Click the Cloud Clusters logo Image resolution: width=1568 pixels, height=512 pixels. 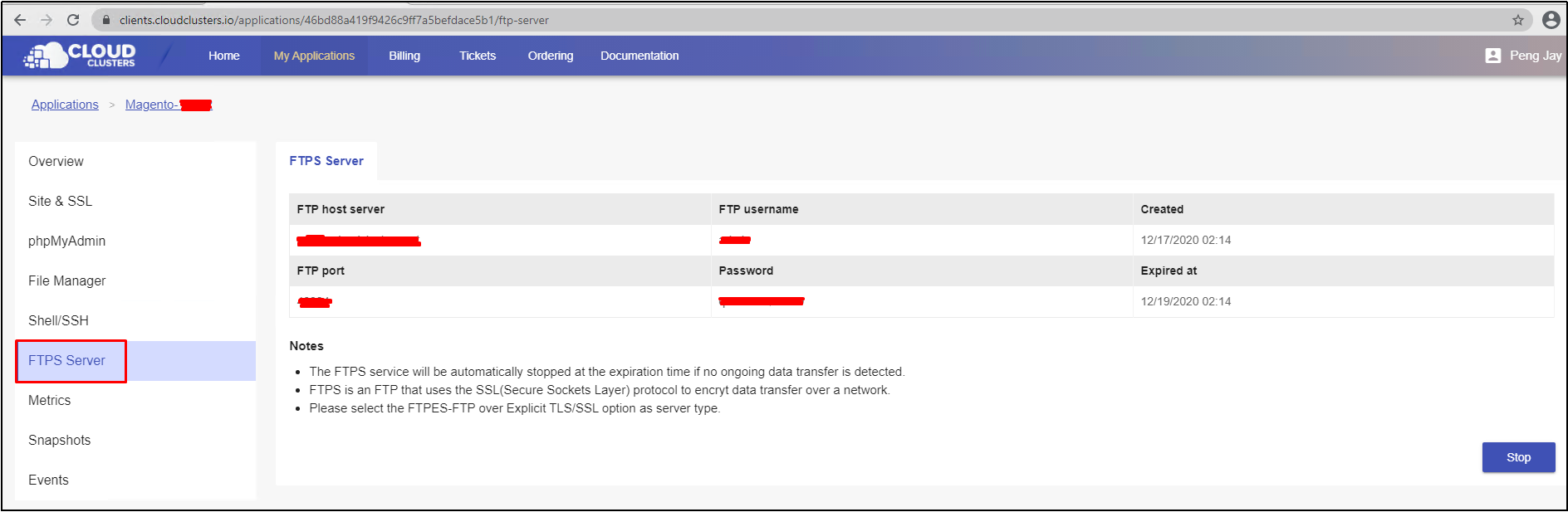[x=80, y=56]
